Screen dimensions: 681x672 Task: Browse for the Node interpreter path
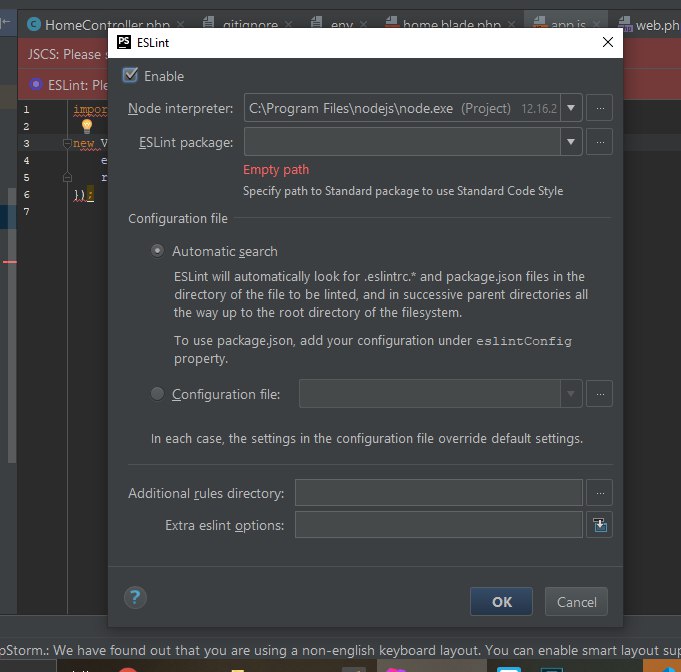click(x=599, y=108)
